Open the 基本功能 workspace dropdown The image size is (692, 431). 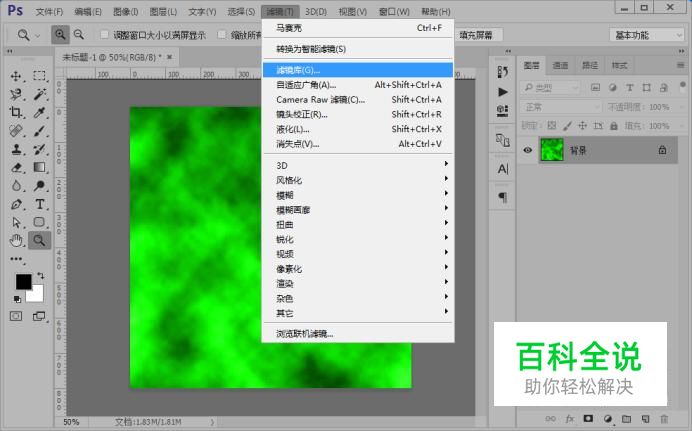pyautogui.click(x=647, y=35)
